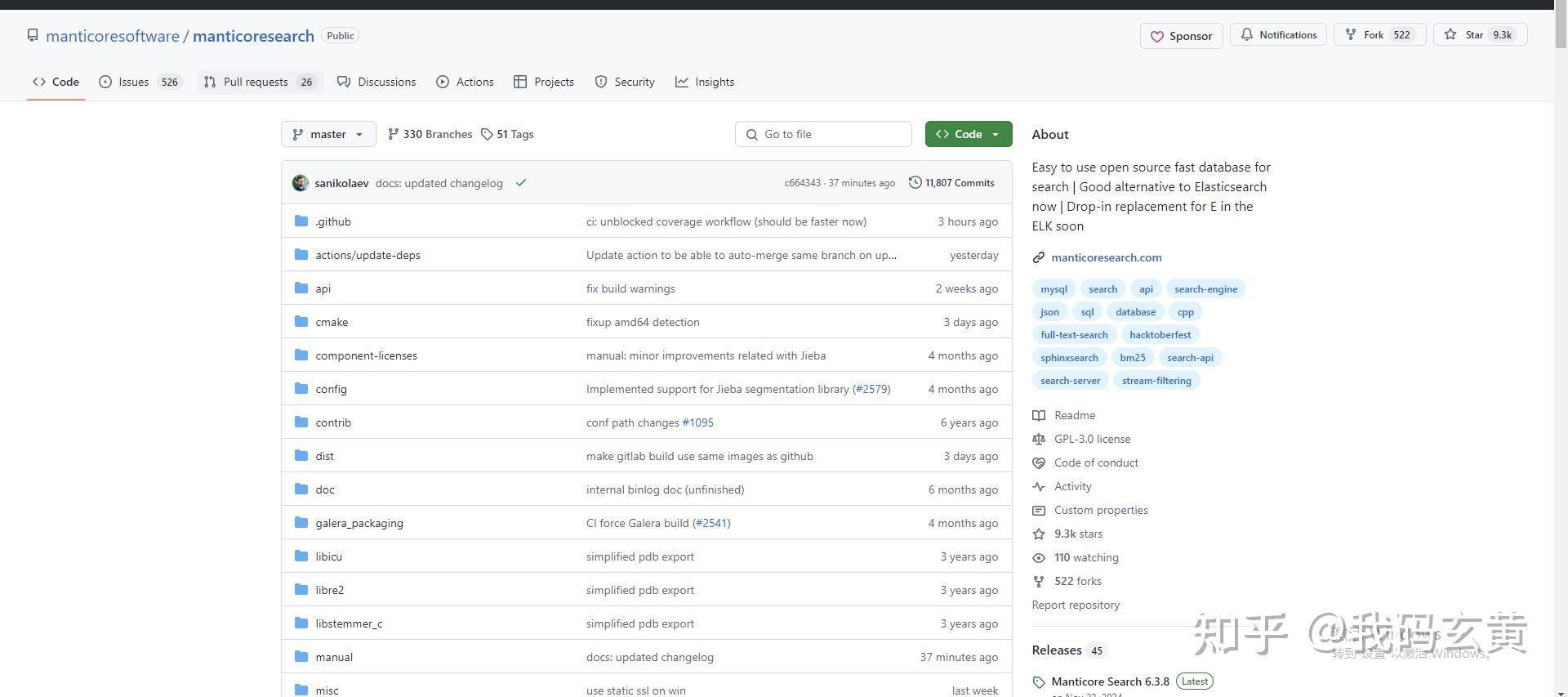Select the stream-filtering topic tag
Image resolution: width=1568 pixels, height=697 pixels.
coord(1156,381)
